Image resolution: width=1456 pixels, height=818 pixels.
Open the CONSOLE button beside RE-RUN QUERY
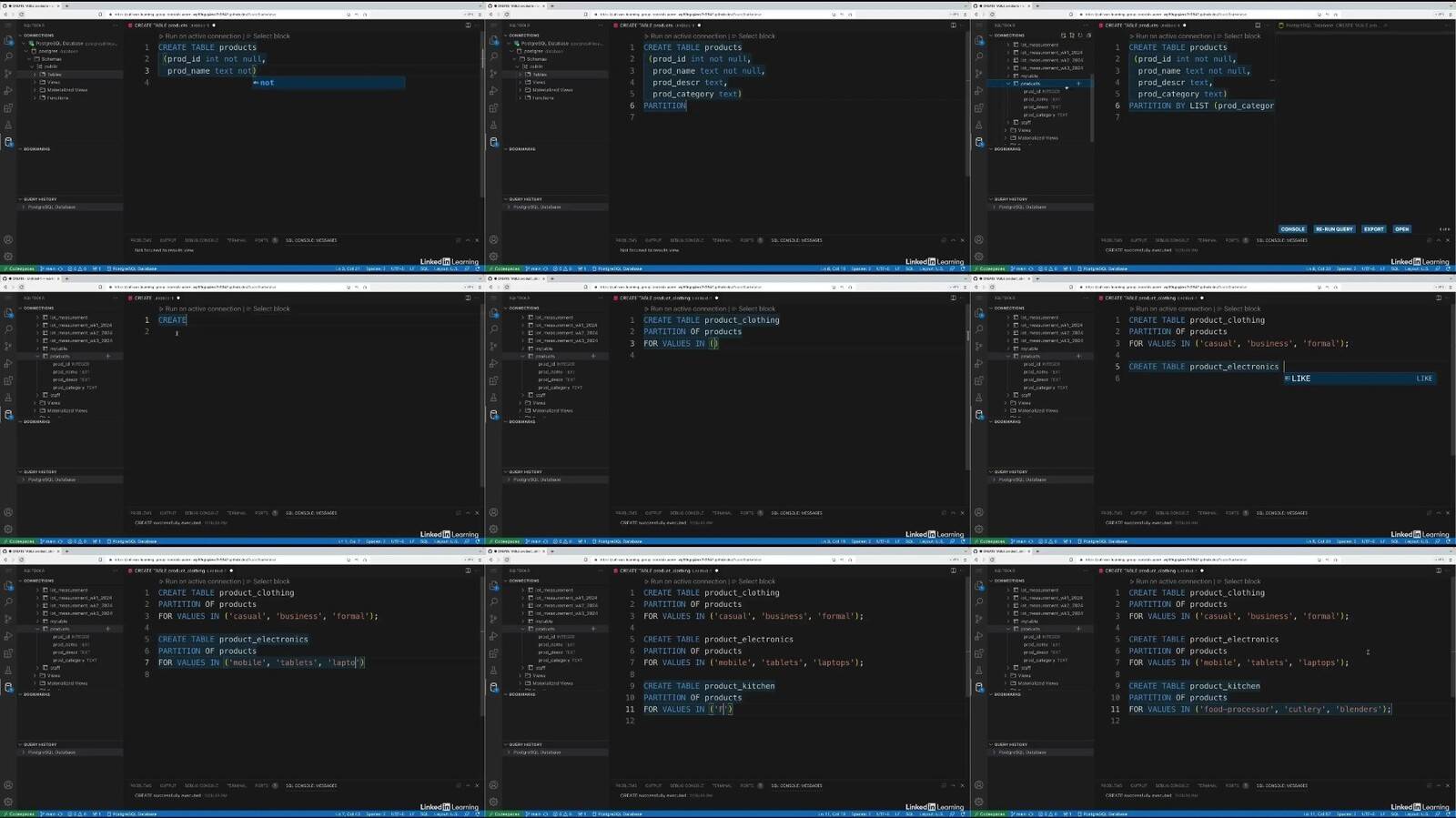(1292, 229)
